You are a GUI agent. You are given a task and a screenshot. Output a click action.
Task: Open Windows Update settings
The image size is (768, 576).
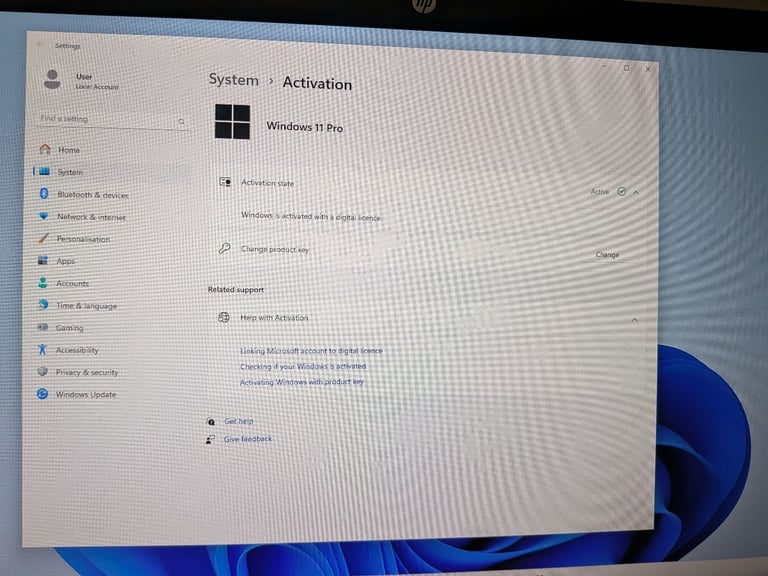click(86, 394)
